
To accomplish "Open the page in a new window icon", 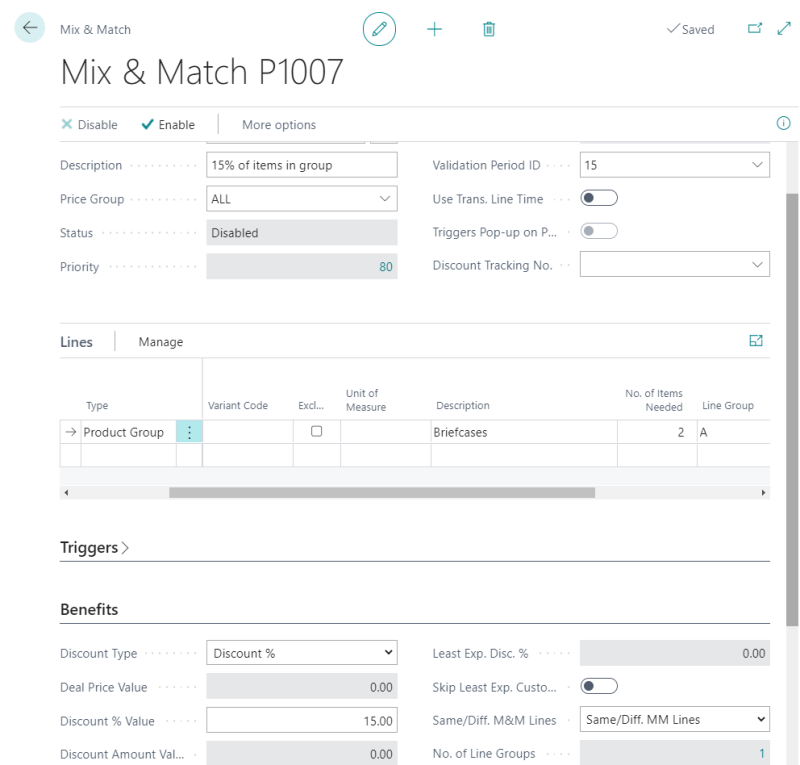I will click(x=756, y=29).
